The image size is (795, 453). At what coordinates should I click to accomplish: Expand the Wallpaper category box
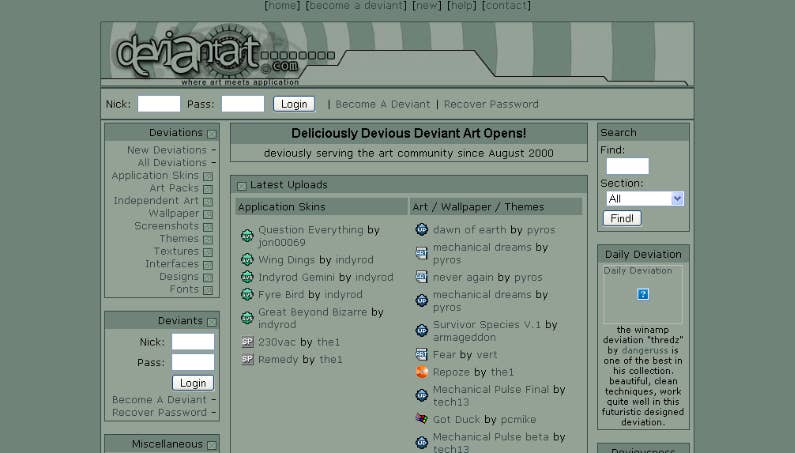pos(208,215)
